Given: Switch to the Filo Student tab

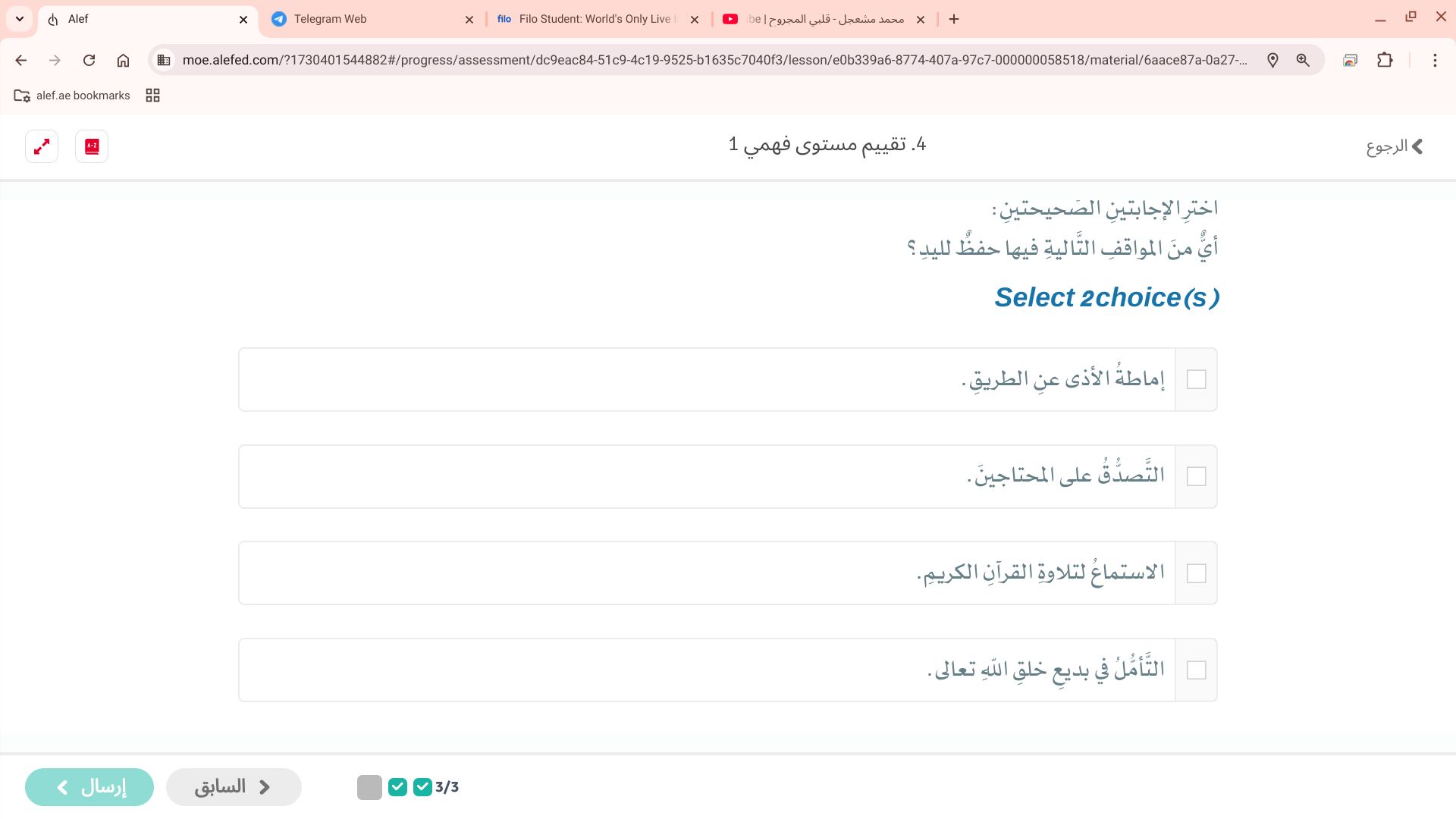Looking at the screenshot, I should (x=591, y=19).
